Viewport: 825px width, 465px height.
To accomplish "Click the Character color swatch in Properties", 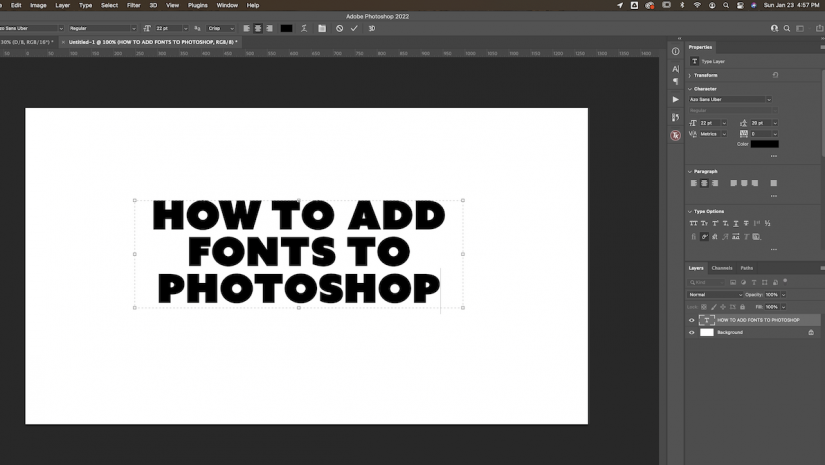I will click(x=764, y=144).
